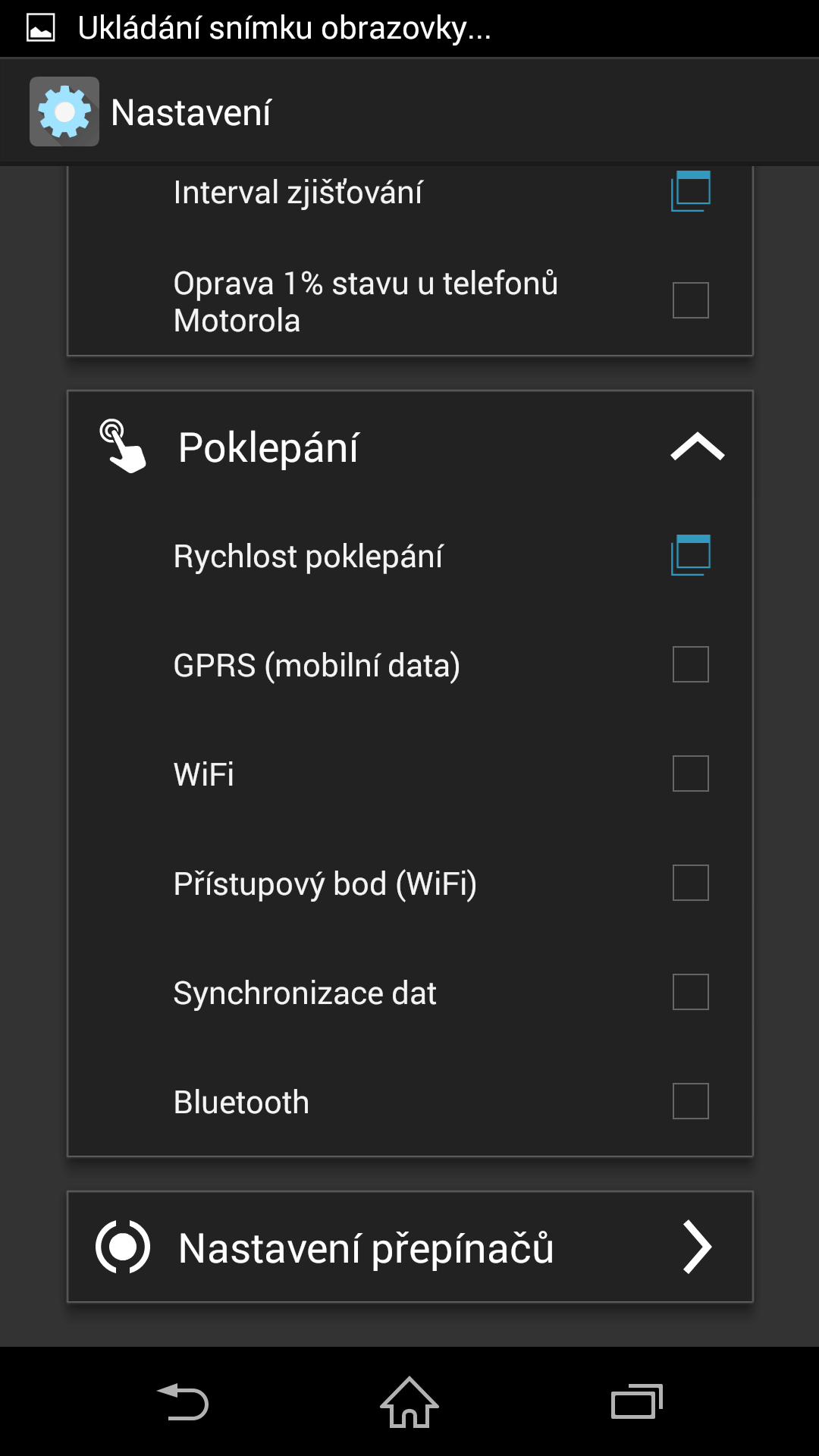Tick the Synchronizace dat checkbox

(691, 992)
